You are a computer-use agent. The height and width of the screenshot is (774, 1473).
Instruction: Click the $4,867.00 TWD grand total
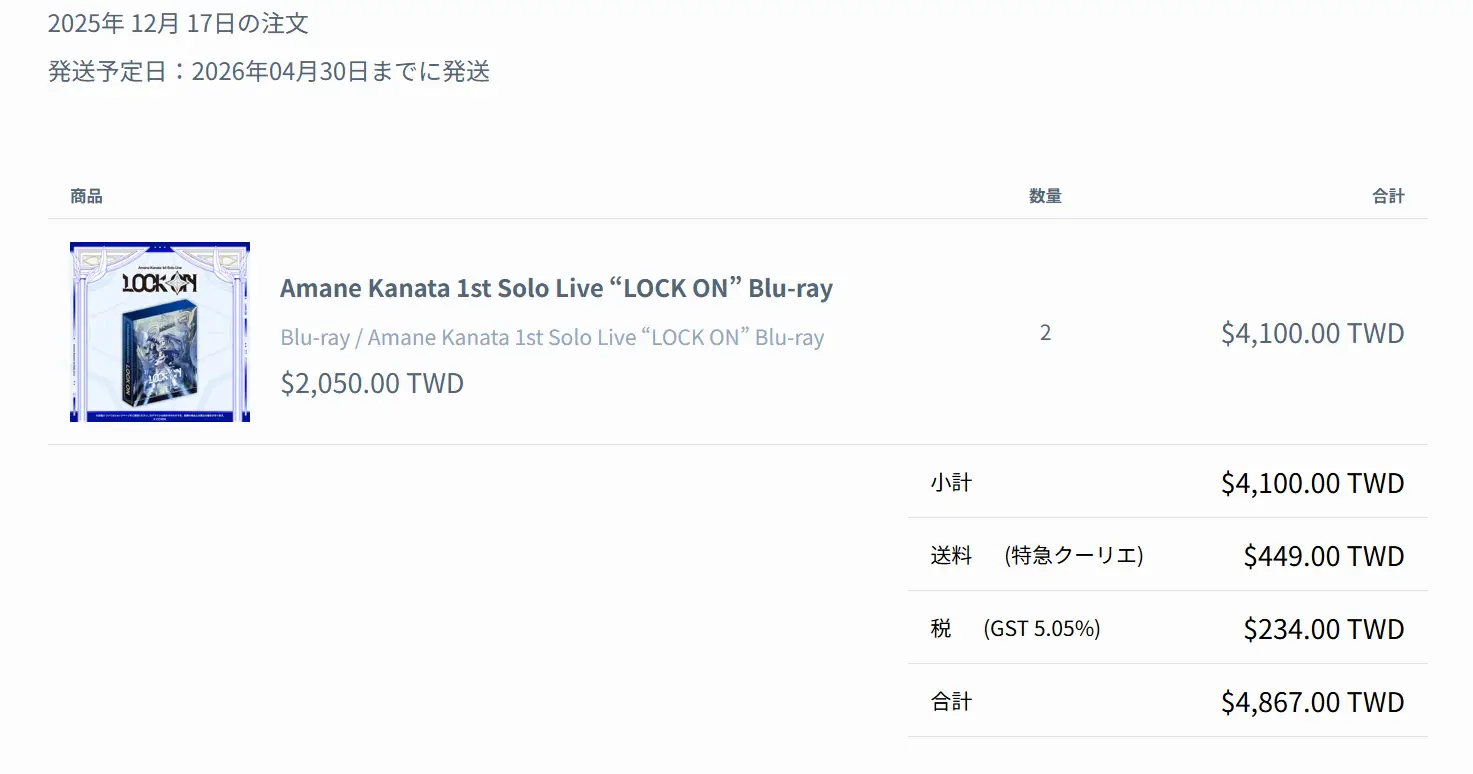click(x=1312, y=702)
